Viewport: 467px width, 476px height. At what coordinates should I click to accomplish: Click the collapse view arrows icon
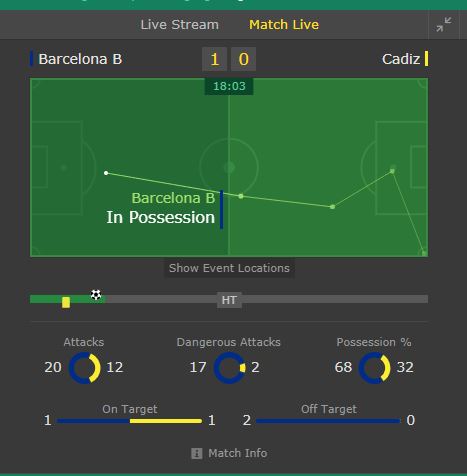(x=444, y=25)
